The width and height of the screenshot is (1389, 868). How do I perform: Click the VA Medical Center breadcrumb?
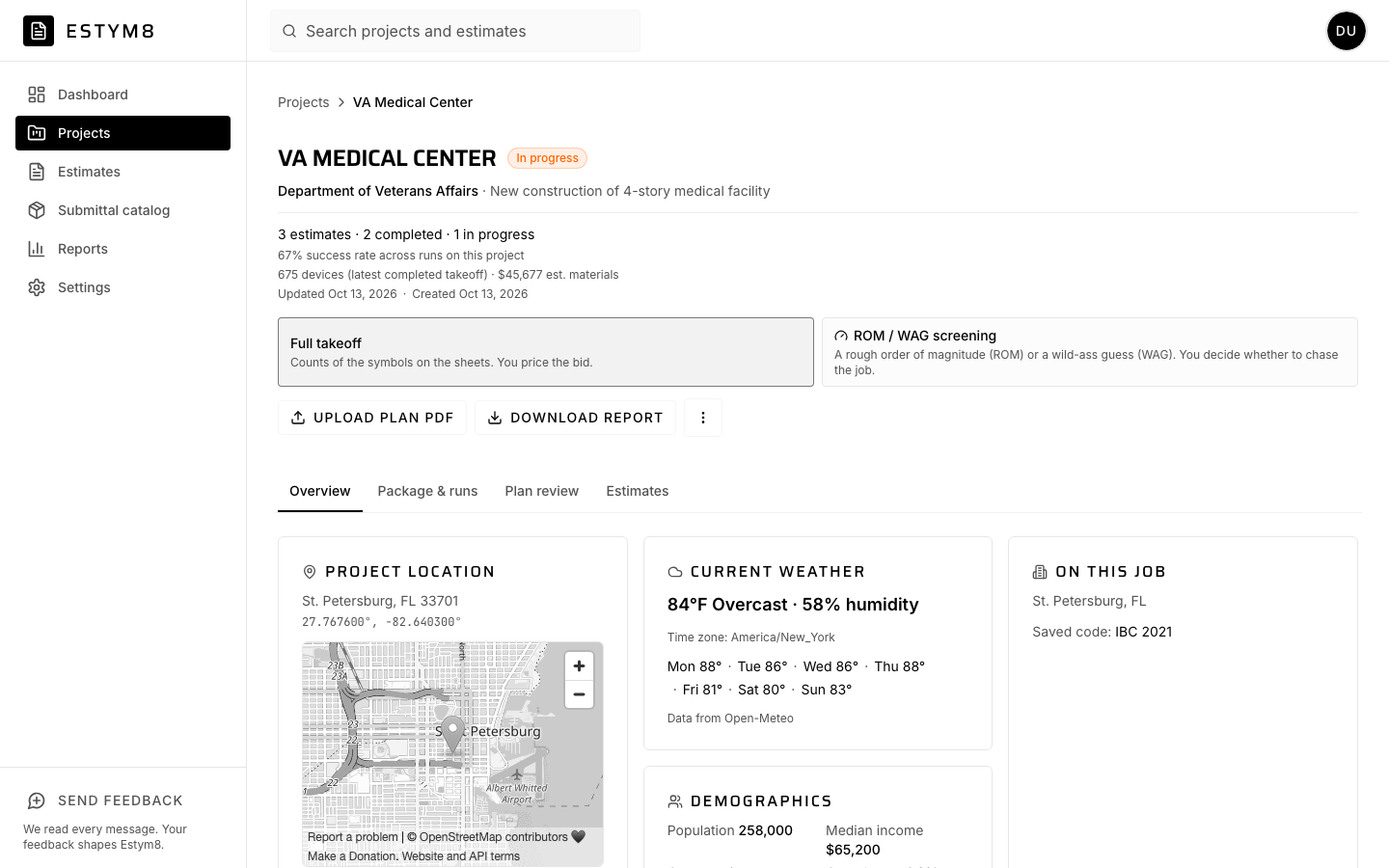tap(413, 102)
